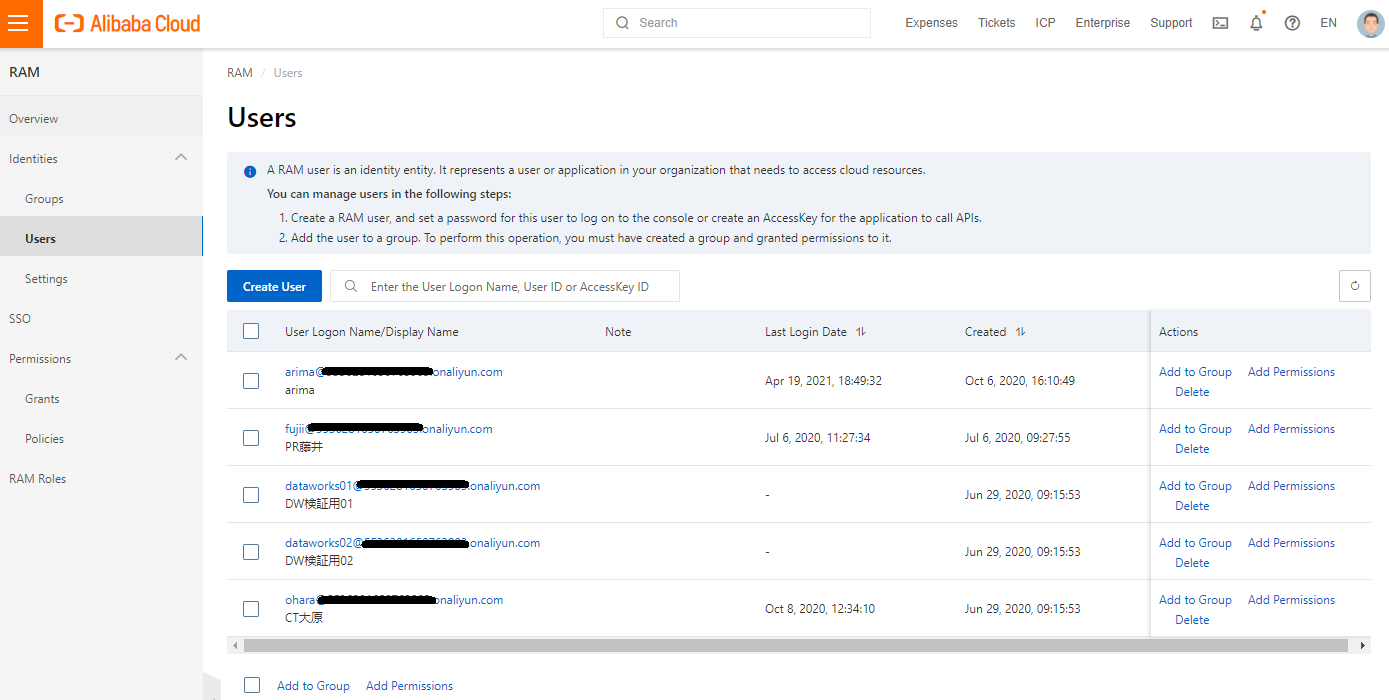Click the Create User button
This screenshot has width=1389, height=700.
(x=274, y=286)
